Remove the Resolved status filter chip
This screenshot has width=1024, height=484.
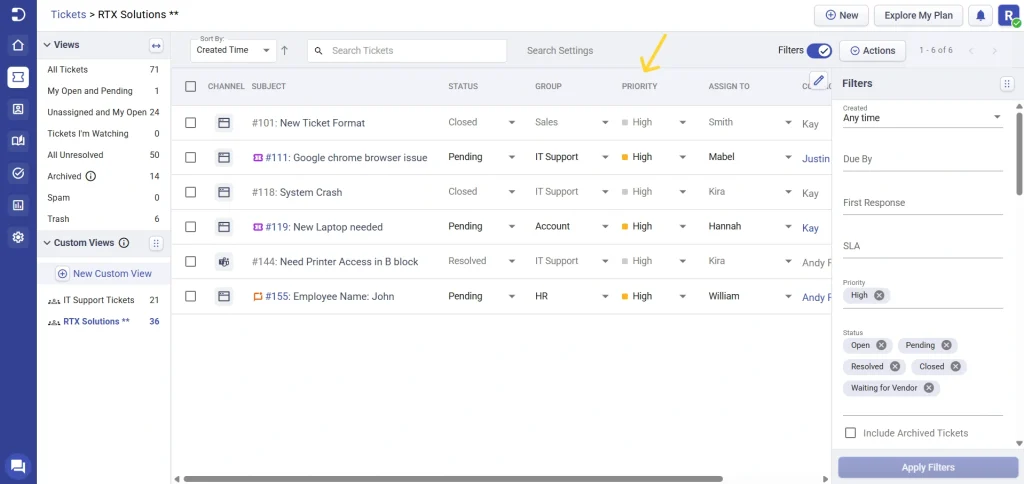tap(895, 366)
